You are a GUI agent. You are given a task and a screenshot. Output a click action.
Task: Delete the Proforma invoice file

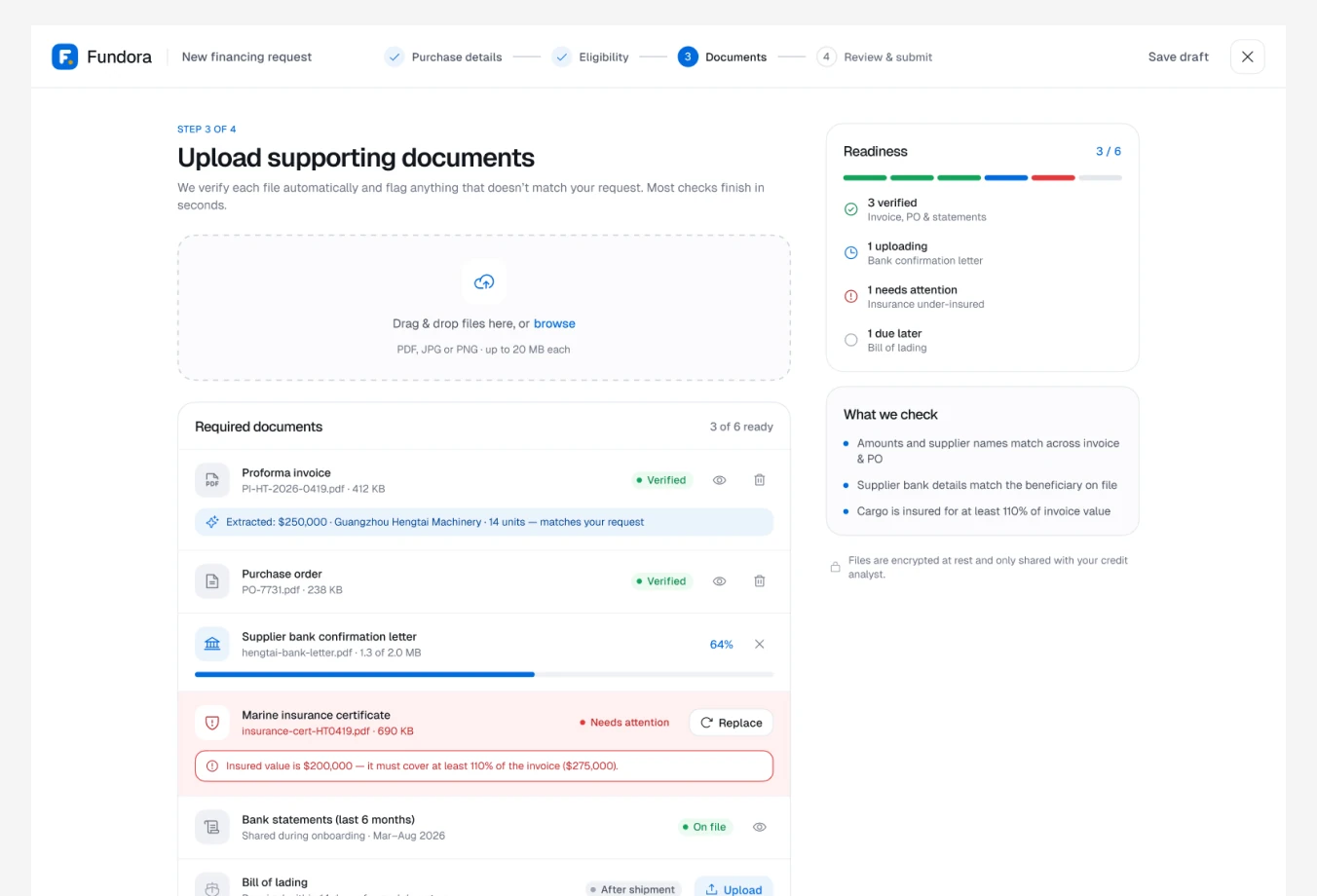pyautogui.click(x=760, y=480)
